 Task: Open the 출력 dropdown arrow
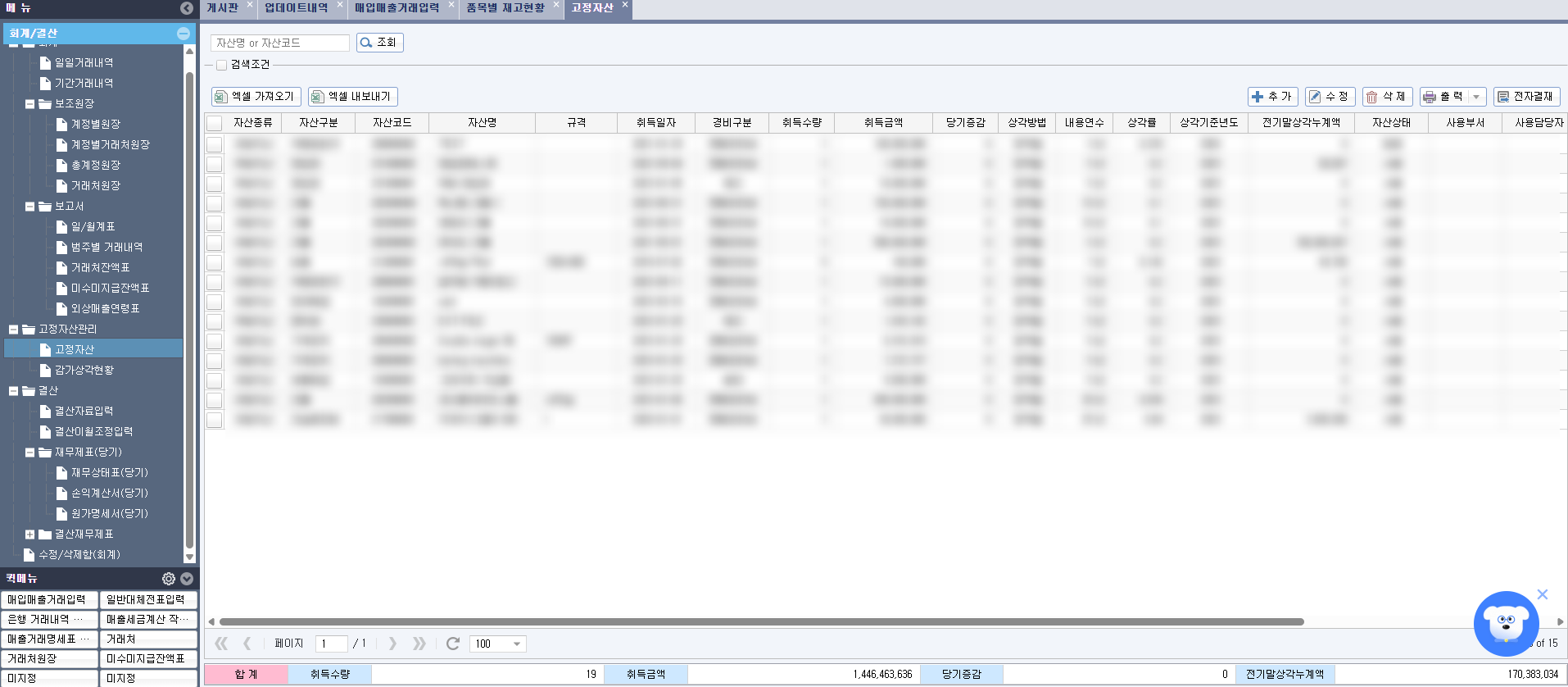[x=1477, y=97]
